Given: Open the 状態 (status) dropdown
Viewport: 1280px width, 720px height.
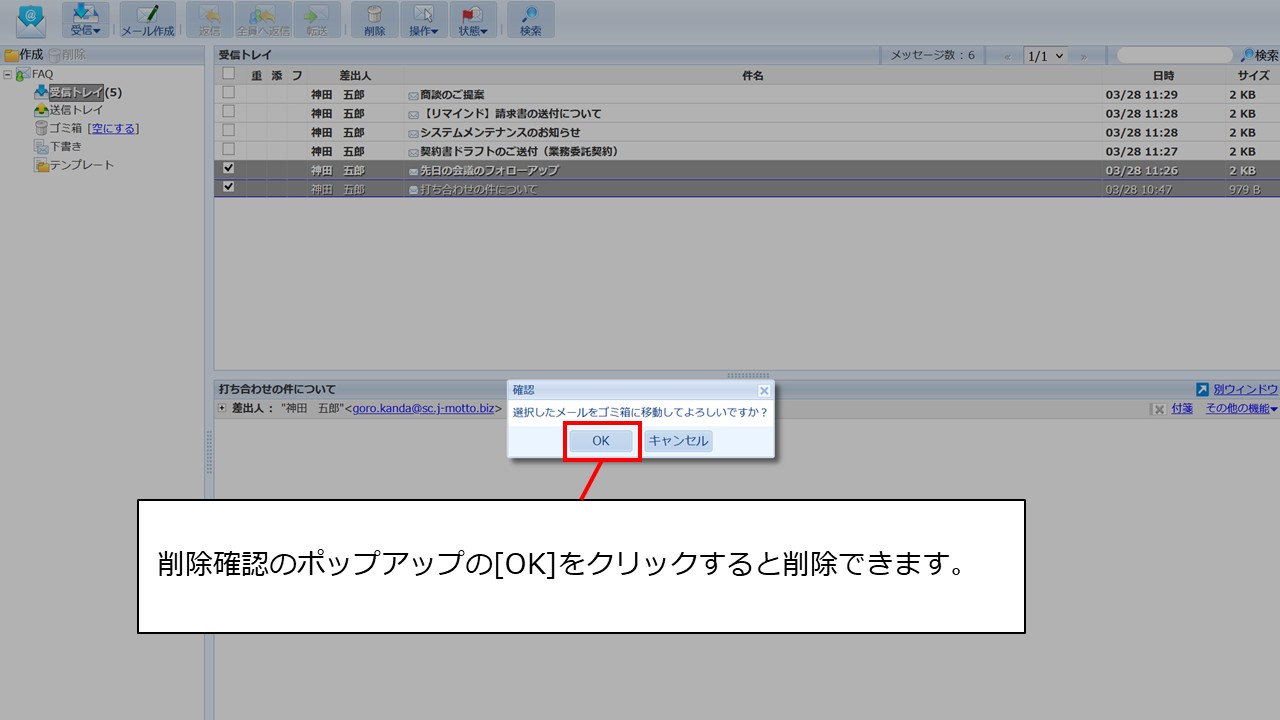Looking at the screenshot, I should coord(472,19).
